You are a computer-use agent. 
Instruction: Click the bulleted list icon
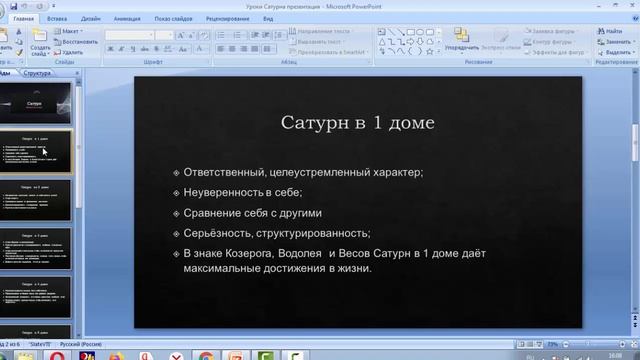point(221,36)
